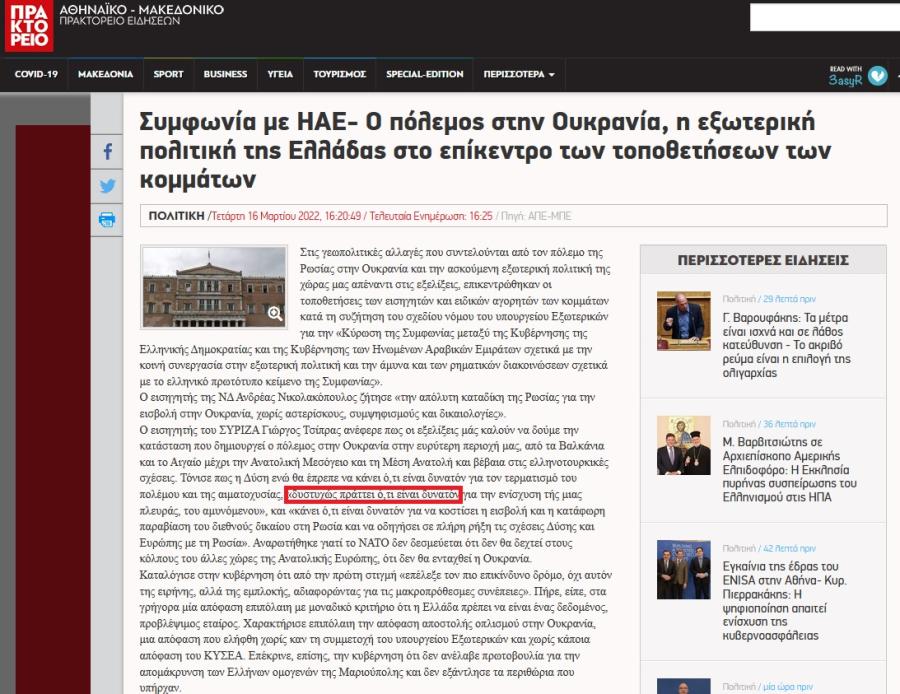Open SPECIAL-EDITION menu item
The width and height of the screenshot is (900, 694).
[x=425, y=74]
